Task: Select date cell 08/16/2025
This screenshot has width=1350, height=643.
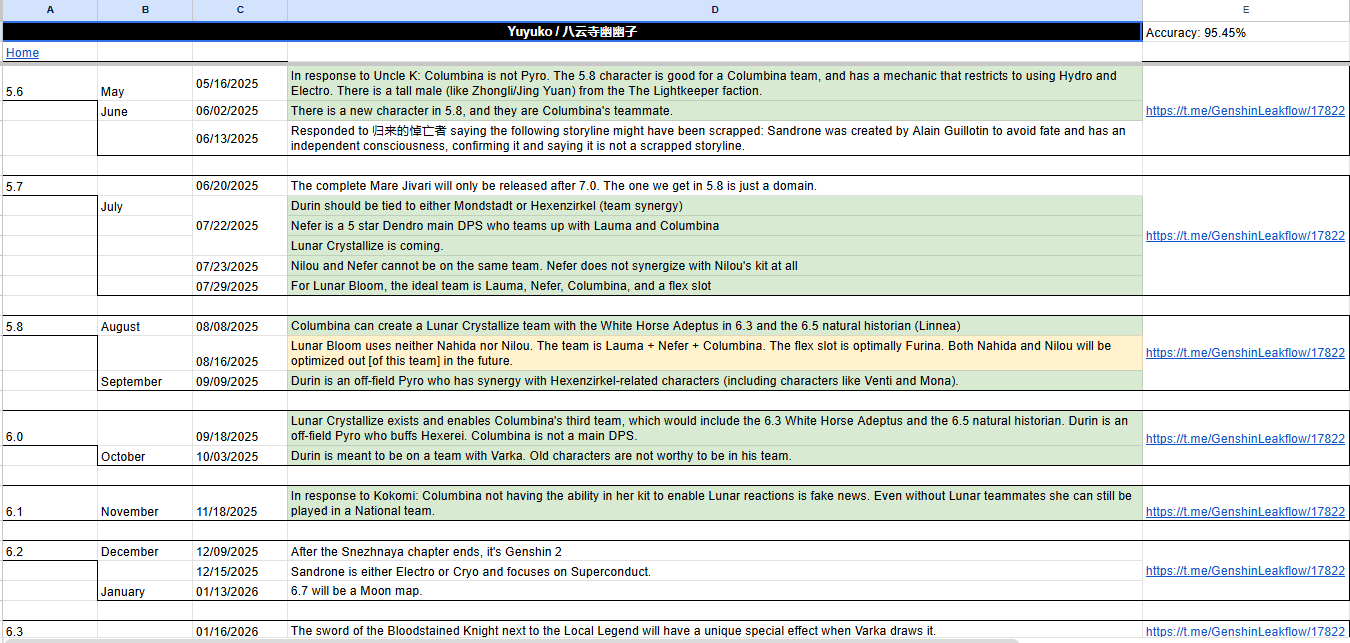Action: coord(240,353)
